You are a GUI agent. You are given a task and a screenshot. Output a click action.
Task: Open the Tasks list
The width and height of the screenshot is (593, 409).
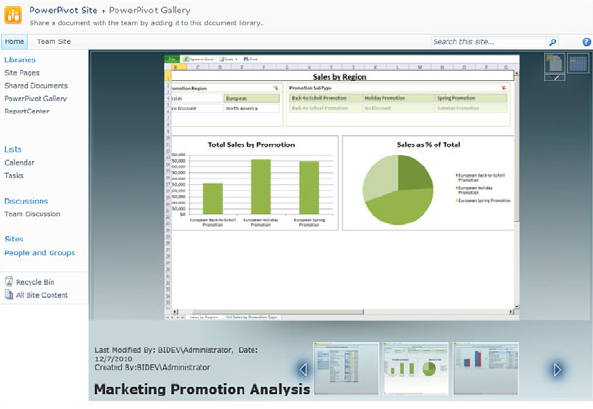coord(14,176)
